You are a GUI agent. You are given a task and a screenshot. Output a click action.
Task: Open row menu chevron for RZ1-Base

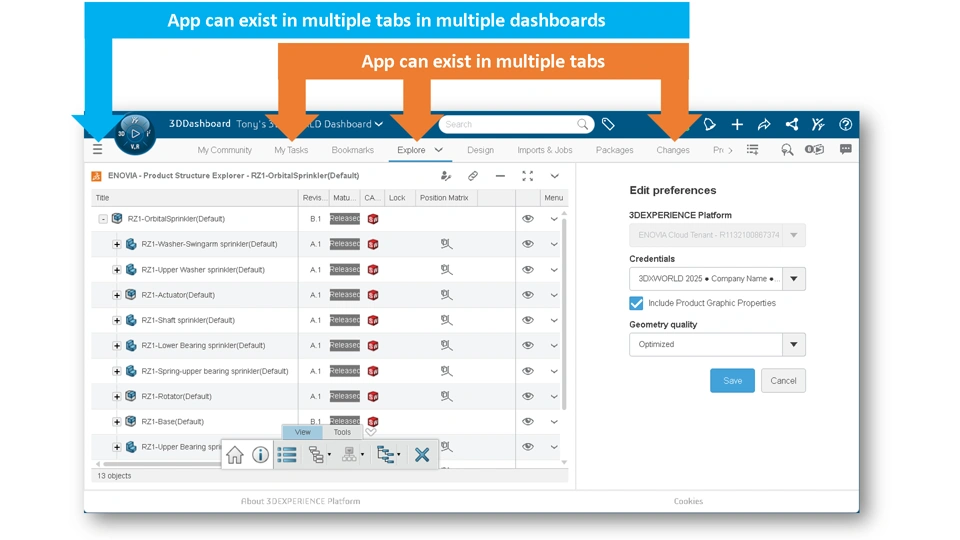[553, 422]
